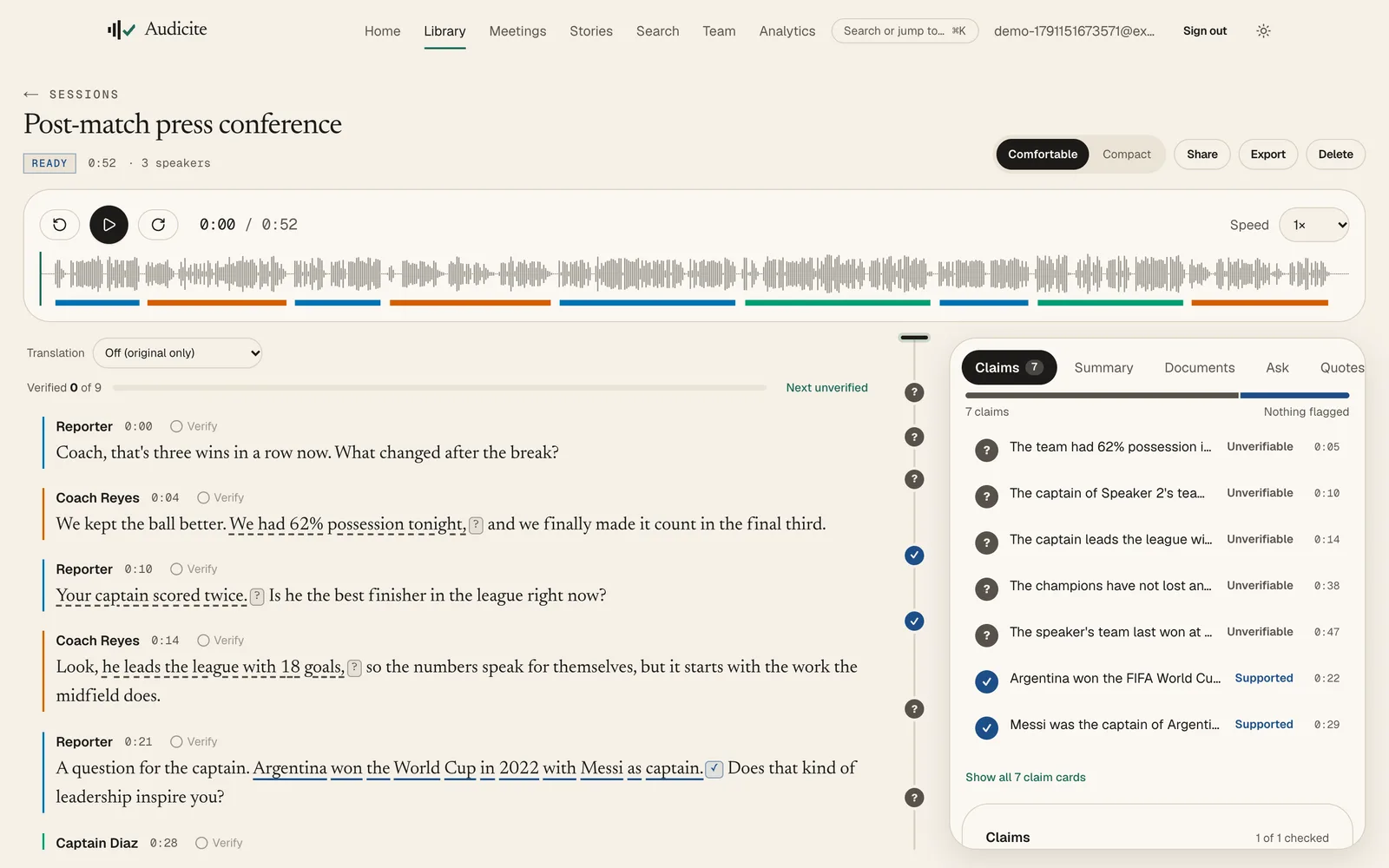Click the Export button
This screenshot has height=868, width=1389.
(x=1267, y=155)
